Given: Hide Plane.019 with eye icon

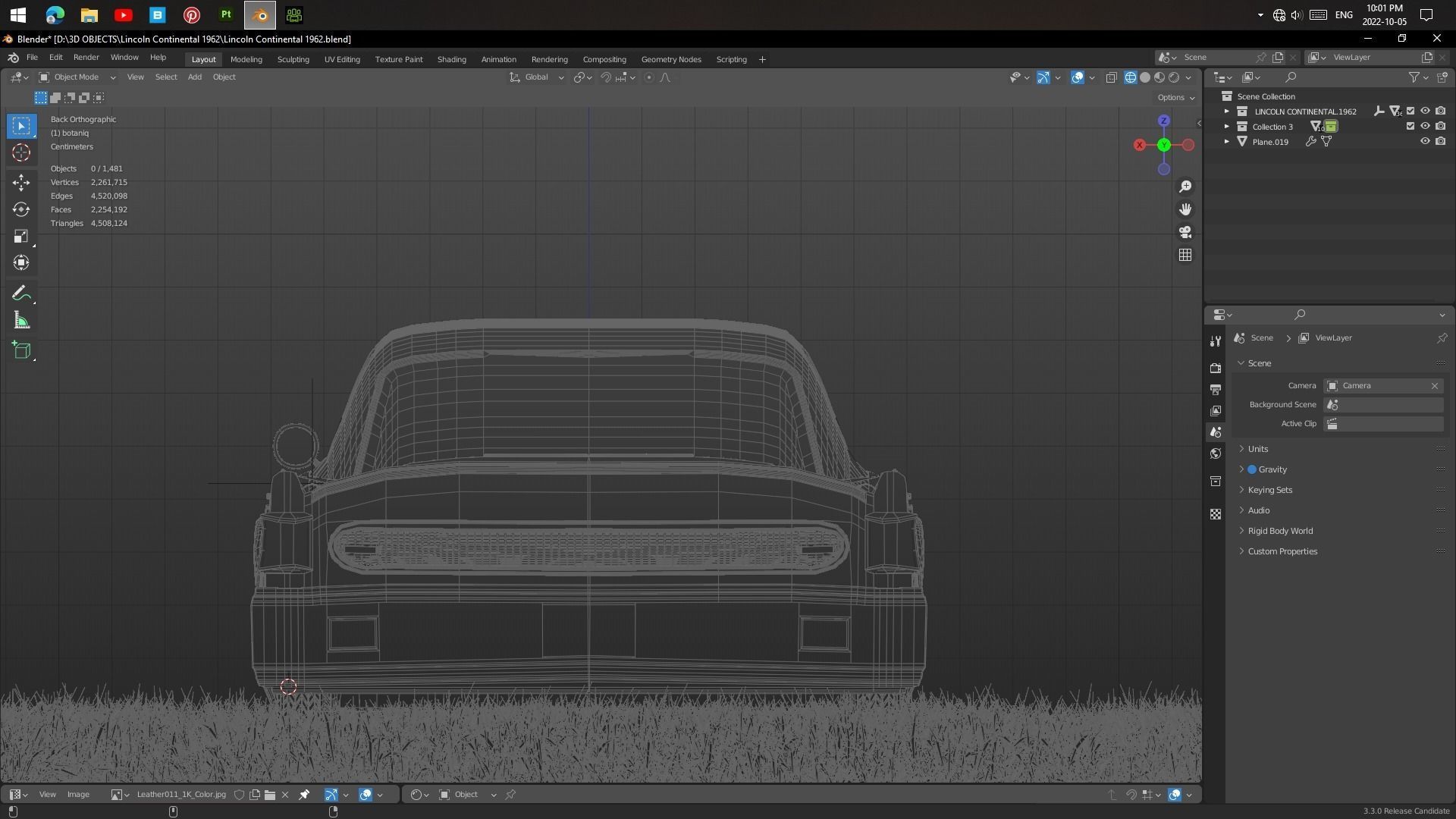Looking at the screenshot, I should 1425,142.
